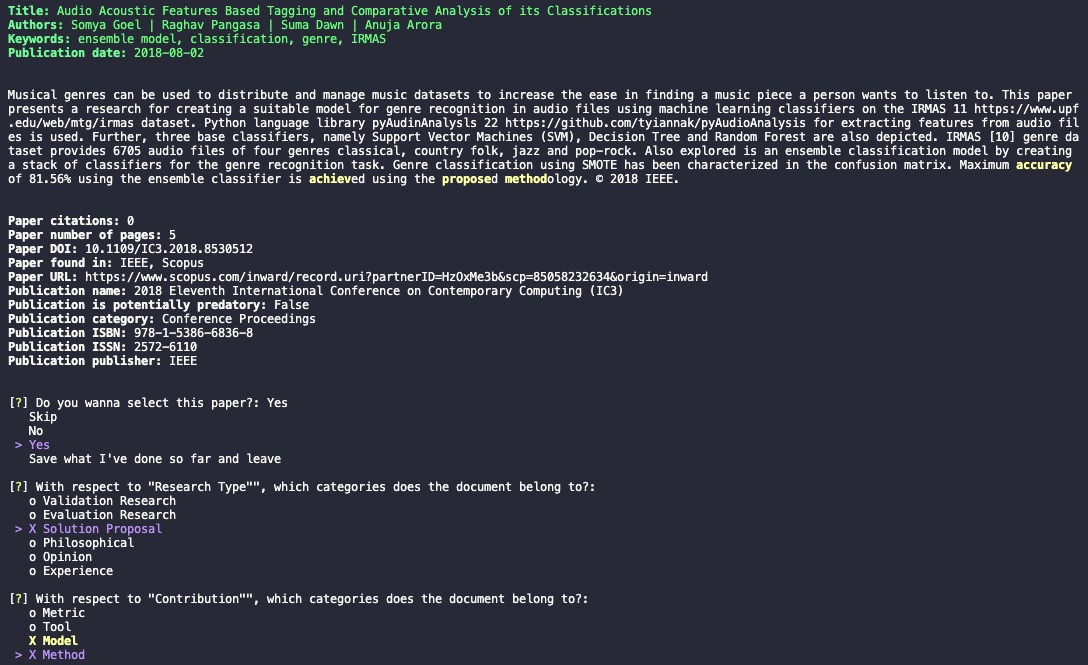
Task: Check the Metric contribution option
Action: pos(56,612)
